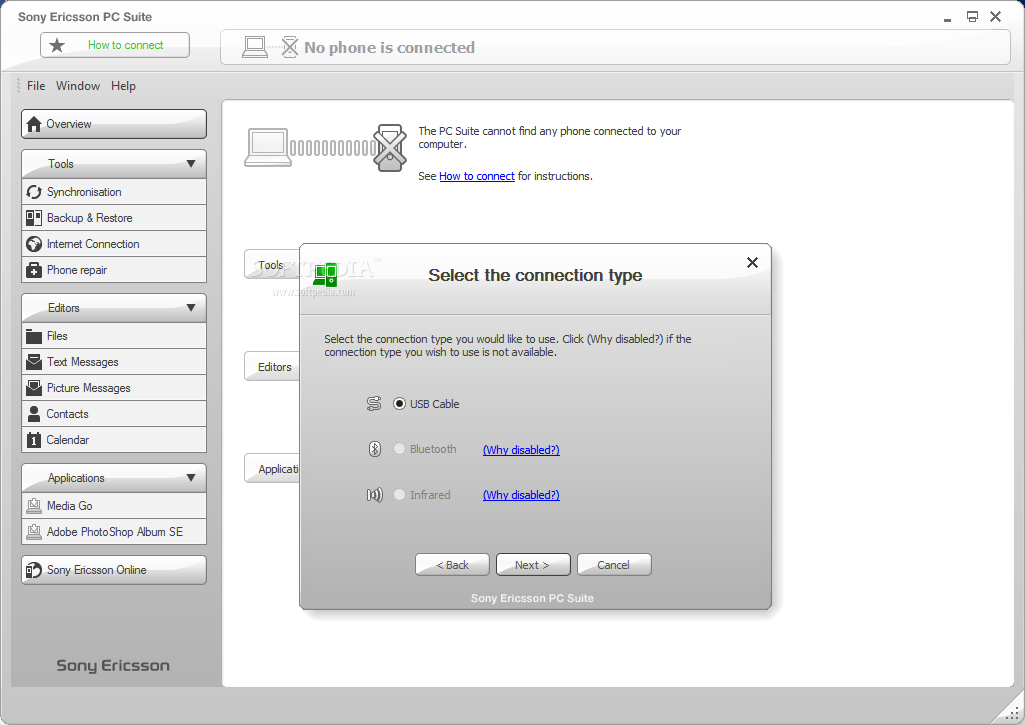The width and height of the screenshot is (1025, 725).
Task: Click the large crossed-out phone graphic
Action: tap(390, 148)
